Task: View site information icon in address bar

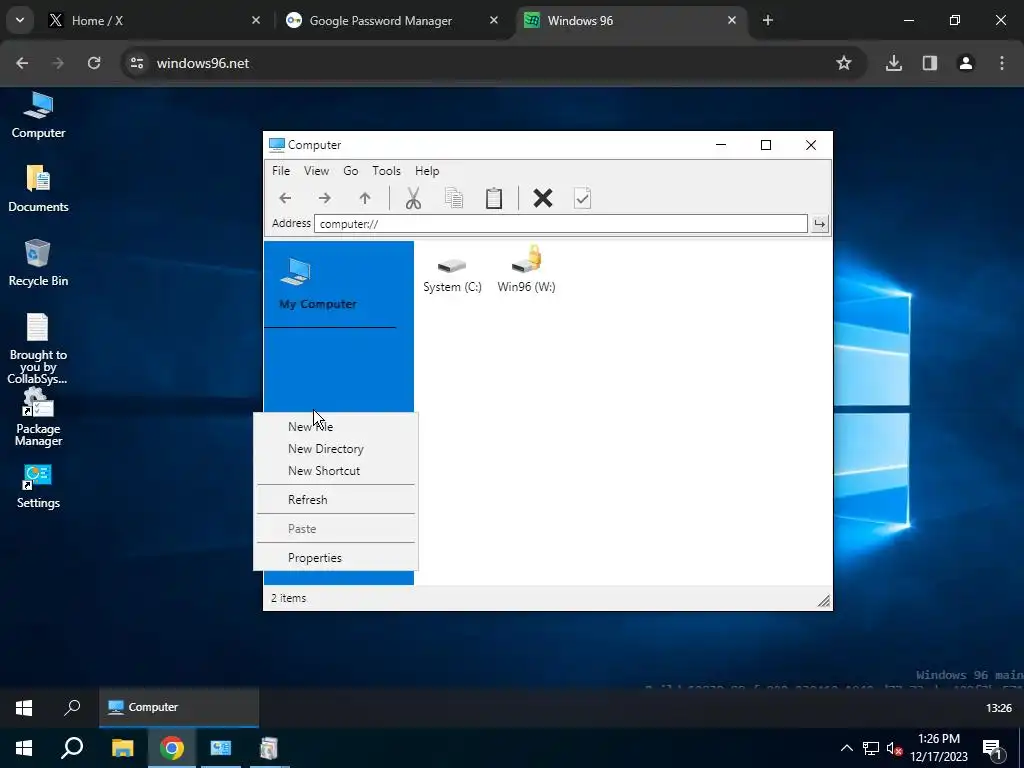Action: pos(137,63)
